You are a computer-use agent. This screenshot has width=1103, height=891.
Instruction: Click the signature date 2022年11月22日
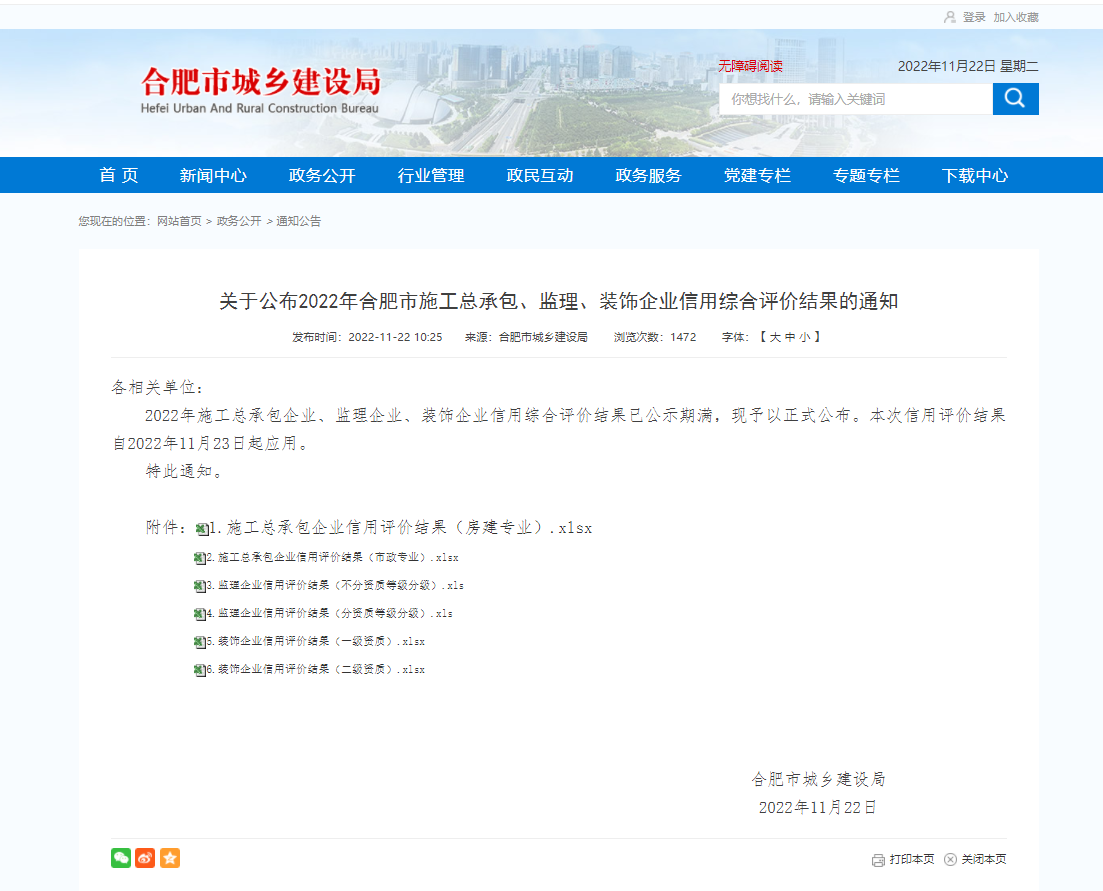tap(817, 807)
